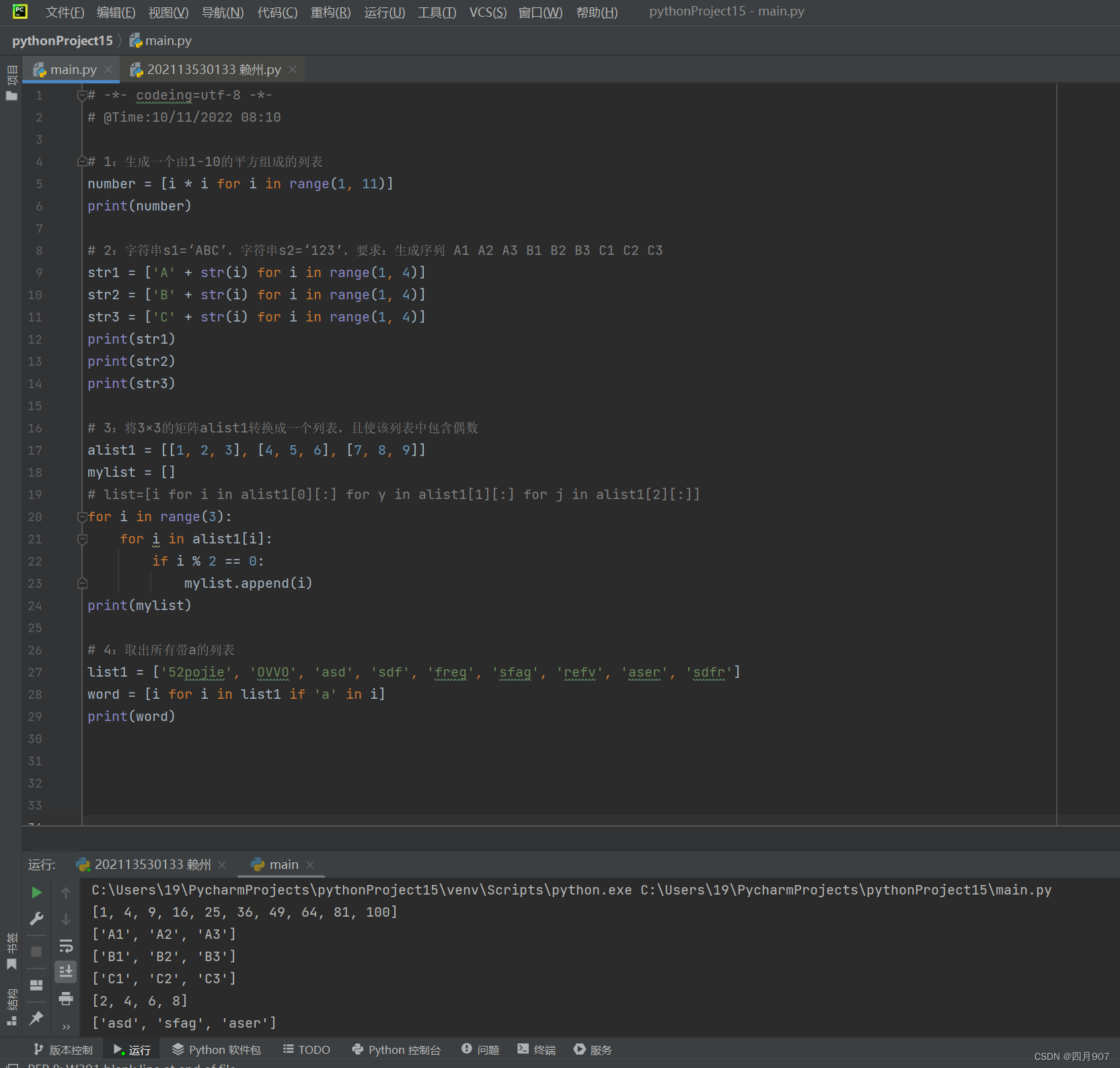Click misspelled 'codeing' in line 1 comment
This screenshot has height=1068, width=1120.
[163, 95]
